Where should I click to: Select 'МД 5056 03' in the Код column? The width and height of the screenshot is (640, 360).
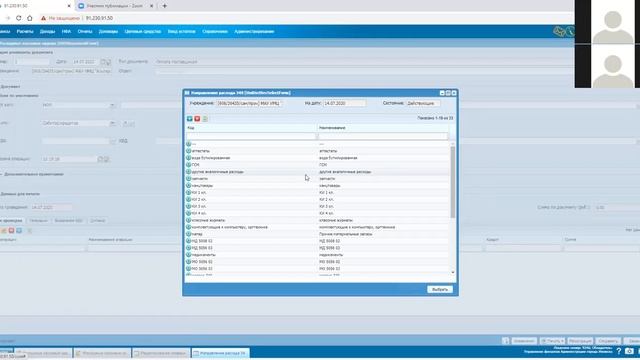point(202,248)
